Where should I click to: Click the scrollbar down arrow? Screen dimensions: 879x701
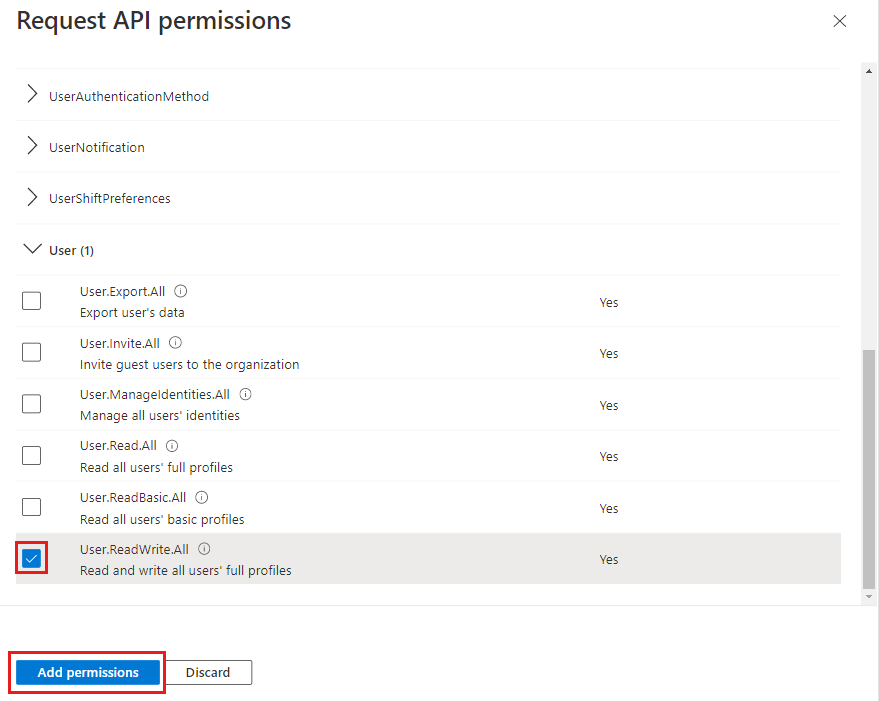[869, 597]
